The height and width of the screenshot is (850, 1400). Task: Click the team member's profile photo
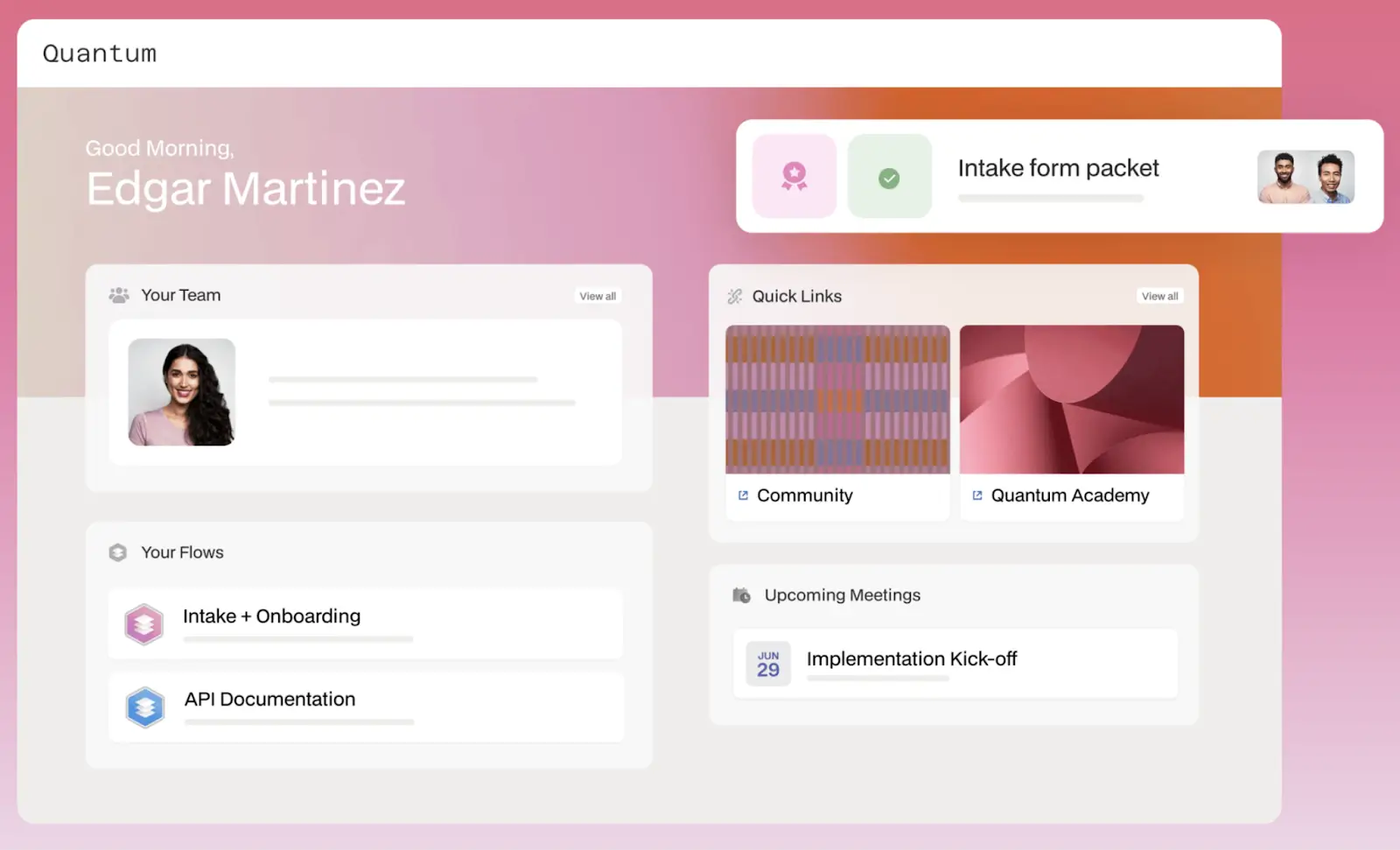[180, 392]
